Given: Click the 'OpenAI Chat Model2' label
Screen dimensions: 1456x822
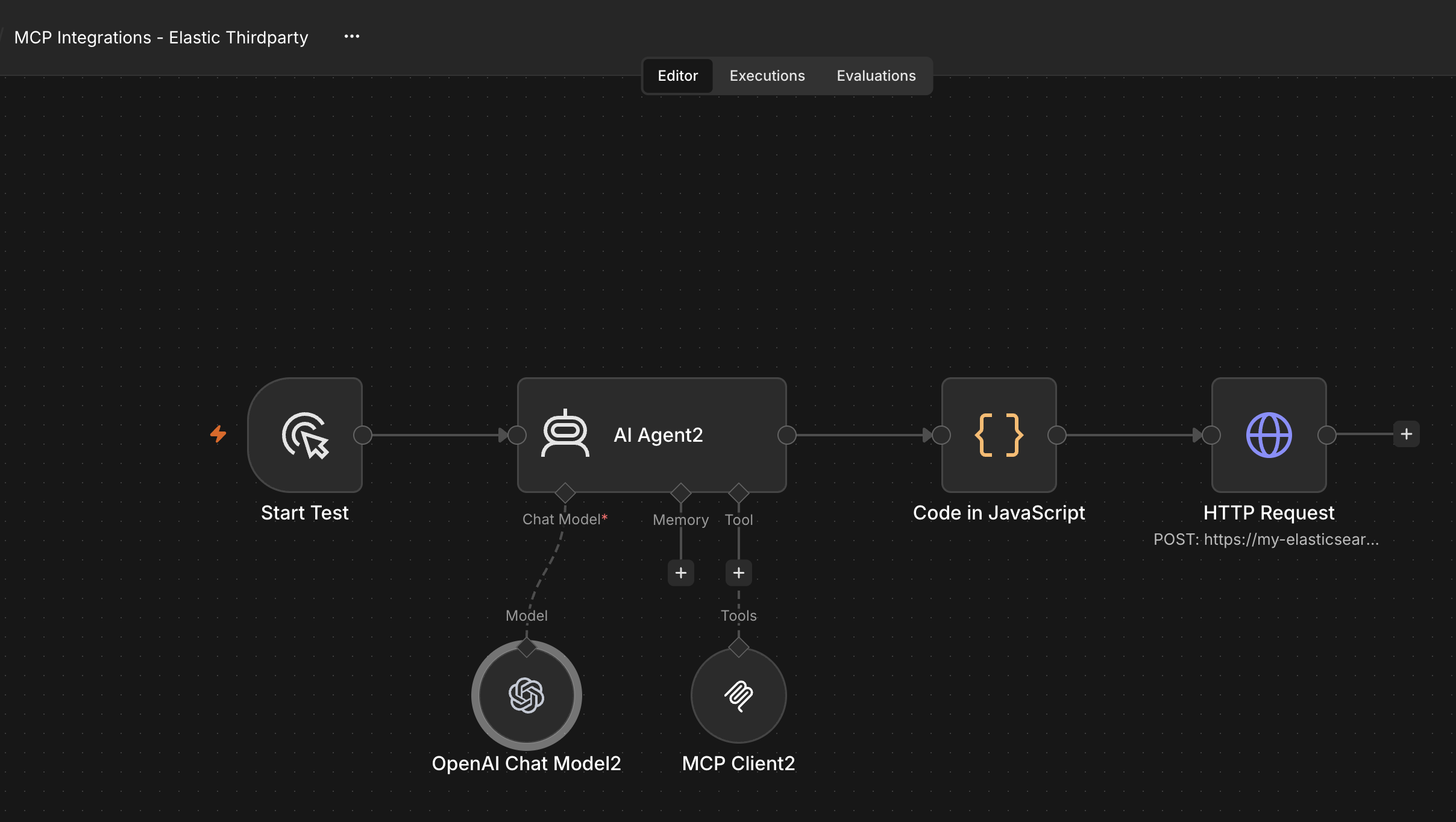Looking at the screenshot, I should point(526,764).
